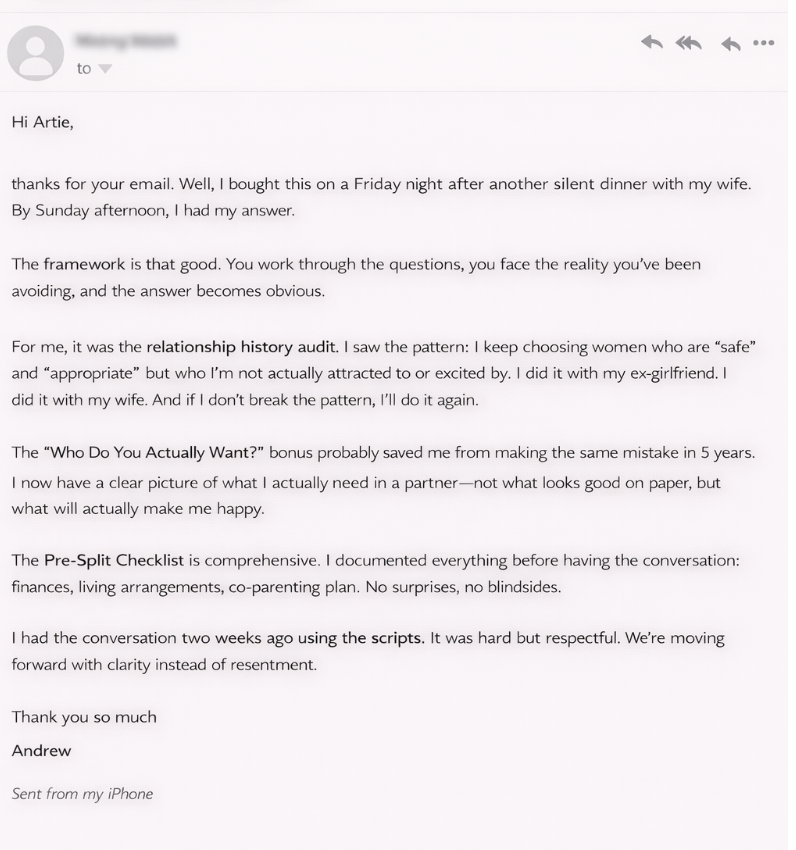Click the single-arrow Reply icon
796x850 pixels.
[x=652, y=42]
